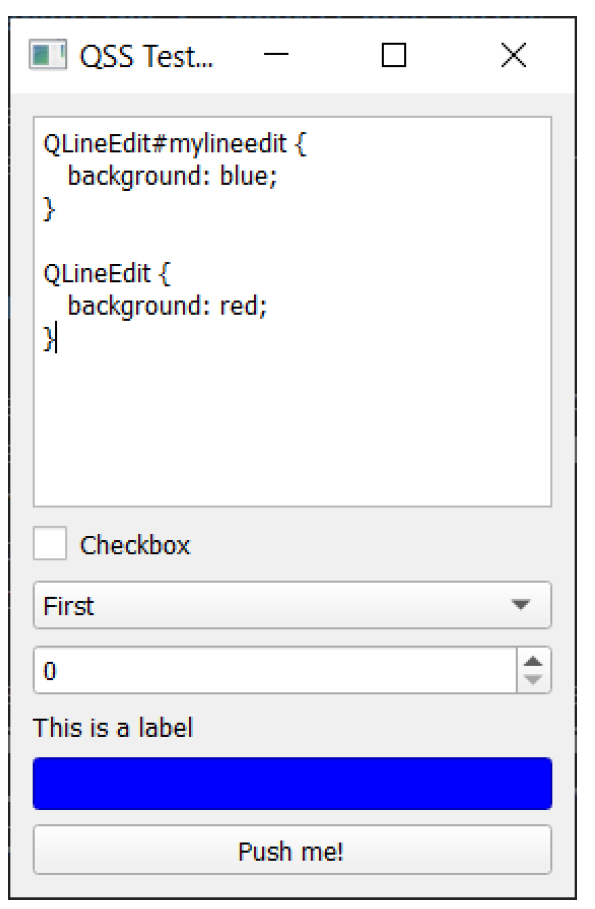Click into the blue line edit
The image size is (595, 909).
292,783
